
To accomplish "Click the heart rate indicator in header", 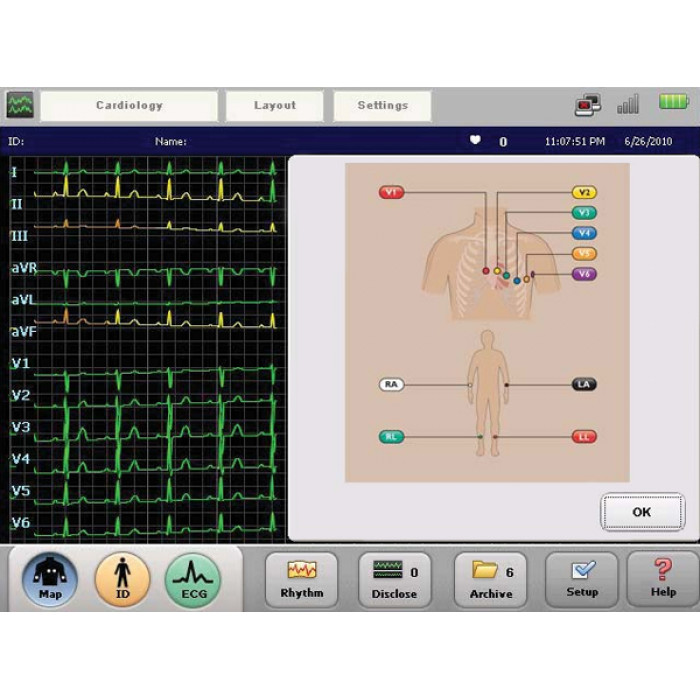I will (x=476, y=141).
